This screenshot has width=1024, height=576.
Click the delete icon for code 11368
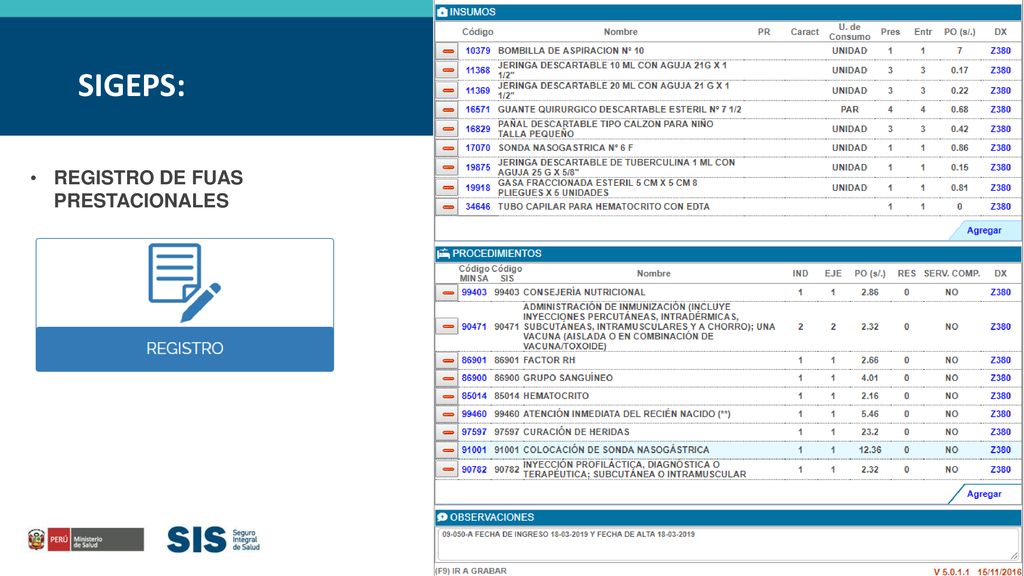click(447, 70)
